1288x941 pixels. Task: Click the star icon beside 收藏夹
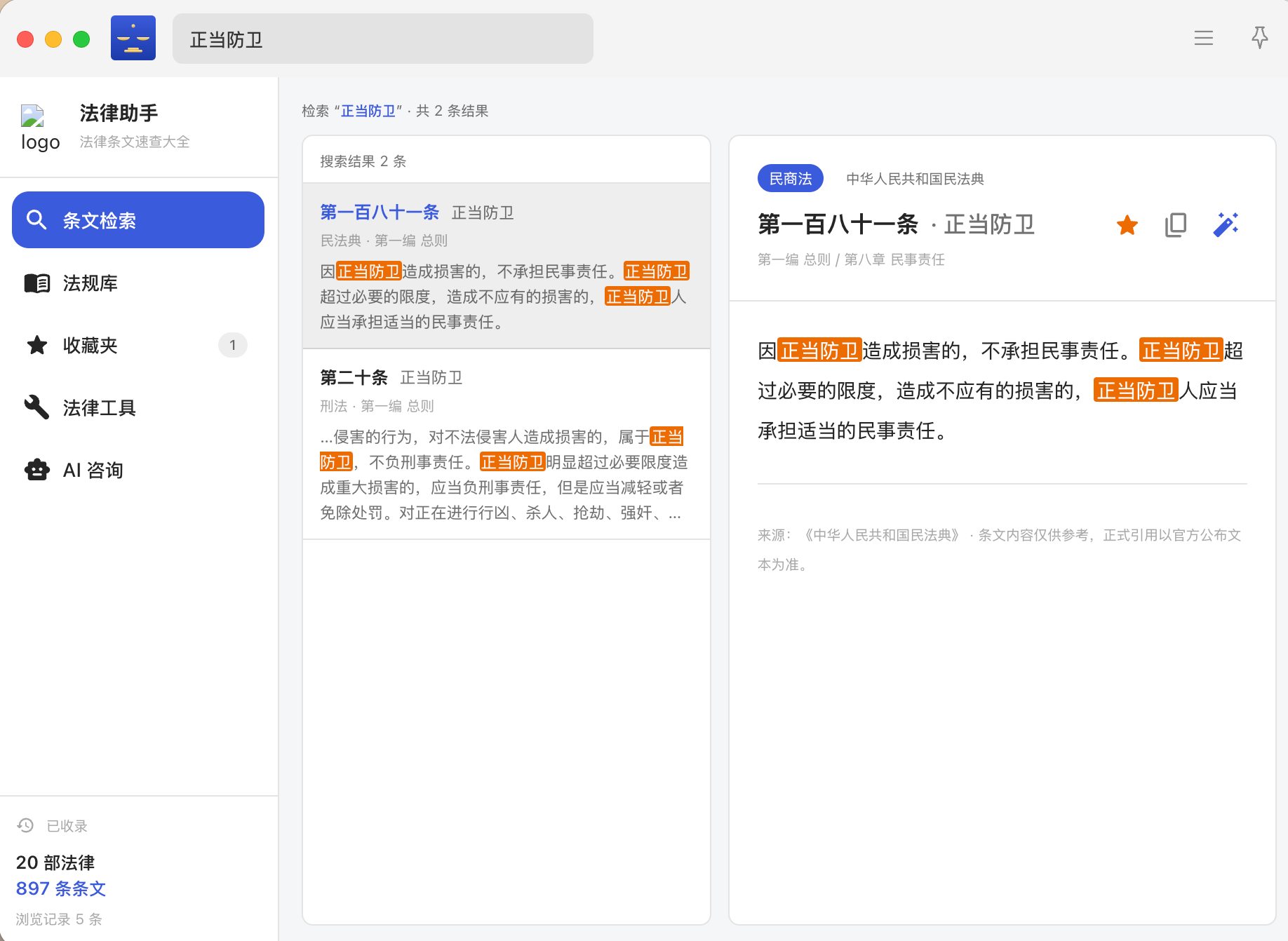point(37,345)
